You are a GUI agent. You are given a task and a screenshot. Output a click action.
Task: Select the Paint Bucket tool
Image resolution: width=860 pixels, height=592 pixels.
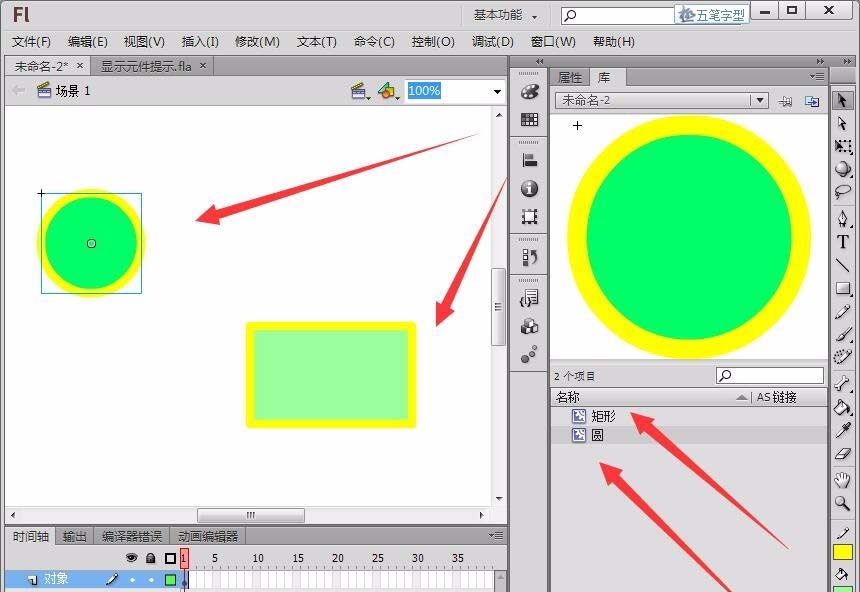pos(843,407)
